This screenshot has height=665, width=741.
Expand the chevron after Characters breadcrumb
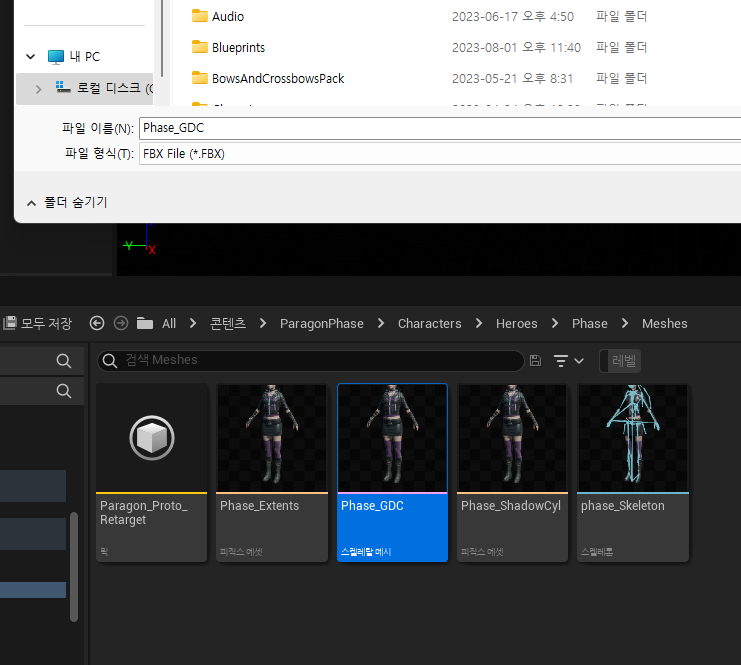click(479, 323)
